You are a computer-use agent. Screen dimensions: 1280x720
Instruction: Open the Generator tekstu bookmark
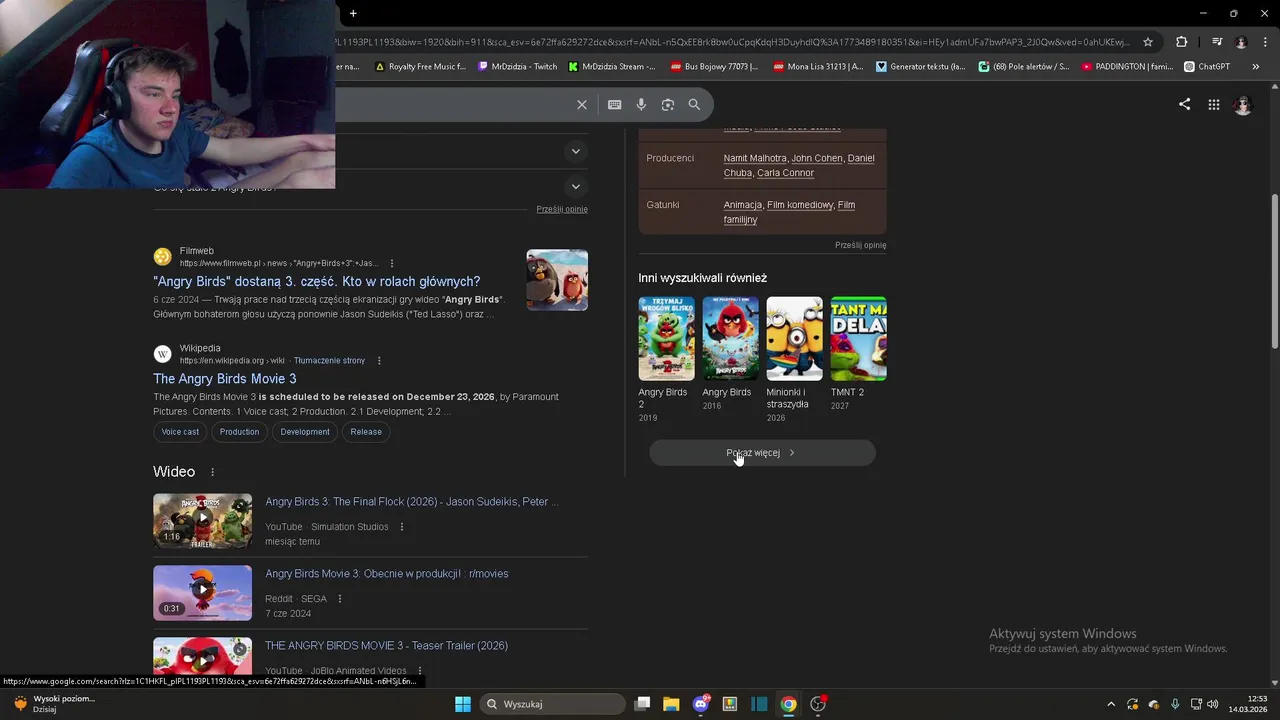pos(921,67)
